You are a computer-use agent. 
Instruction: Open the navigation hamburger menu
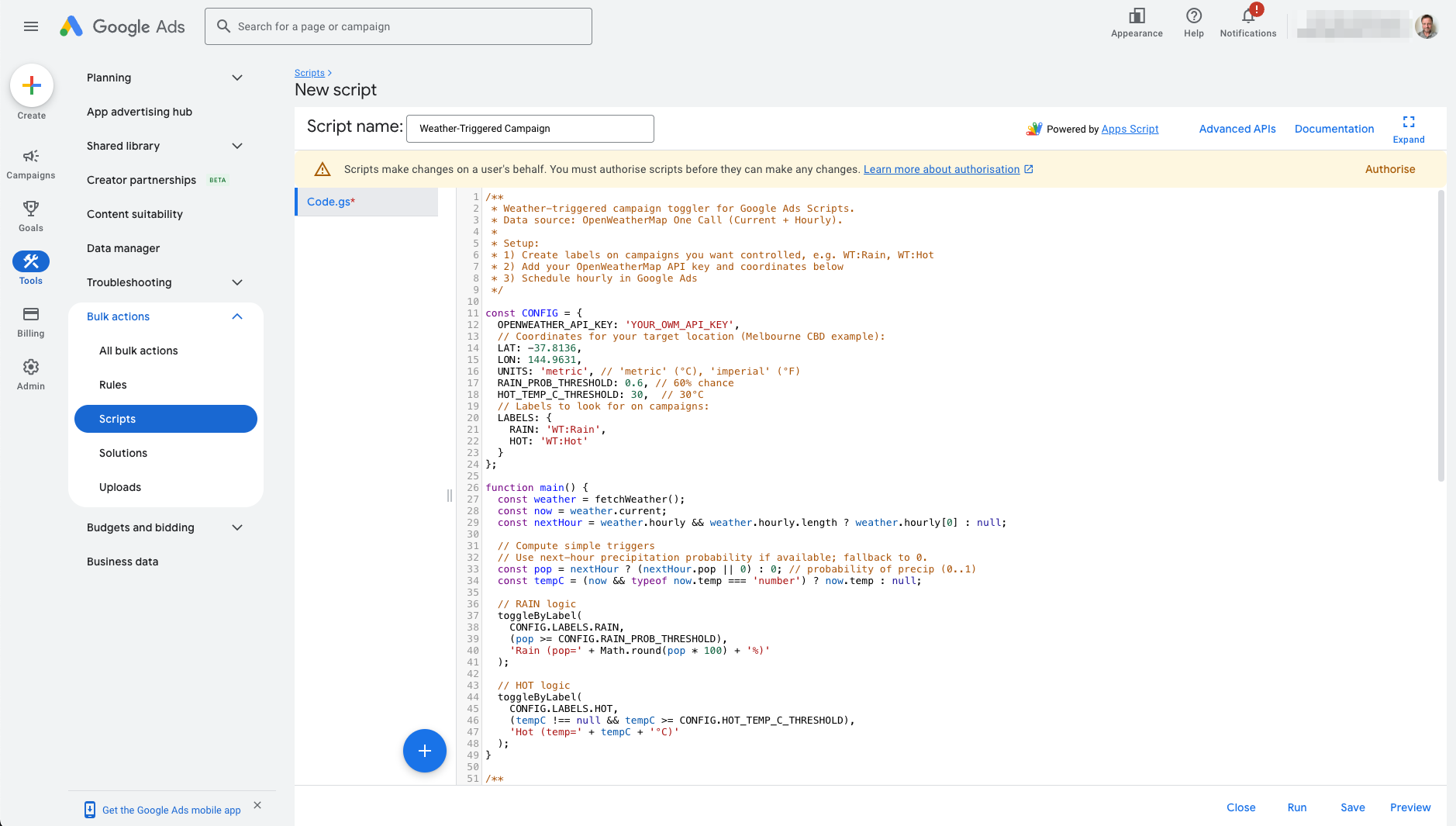(x=31, y=26)
